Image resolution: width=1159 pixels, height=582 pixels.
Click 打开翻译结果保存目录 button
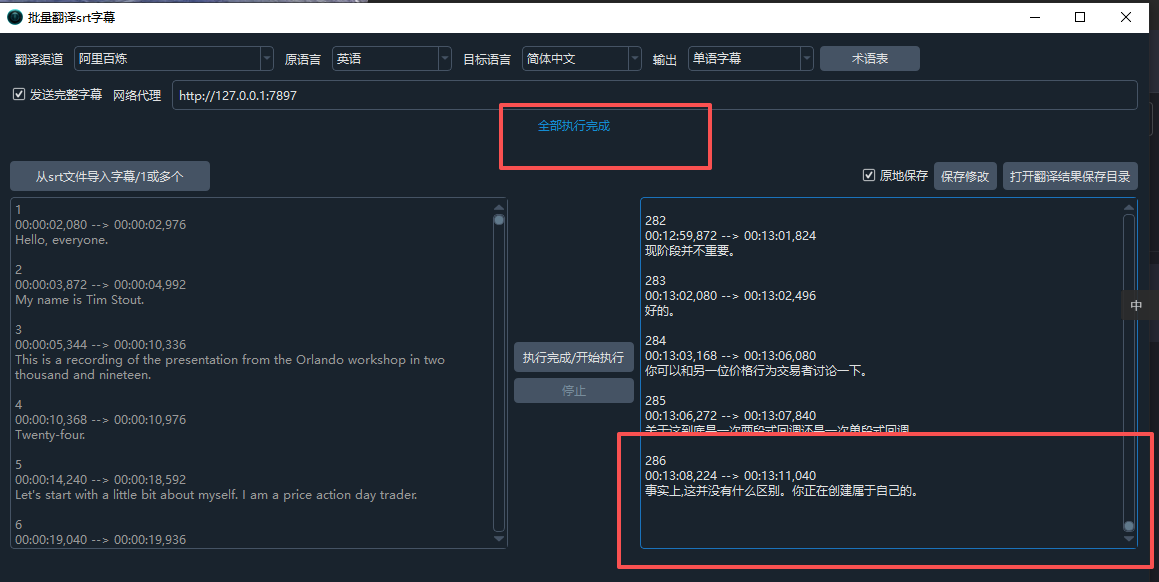[x=1070, y=176]
